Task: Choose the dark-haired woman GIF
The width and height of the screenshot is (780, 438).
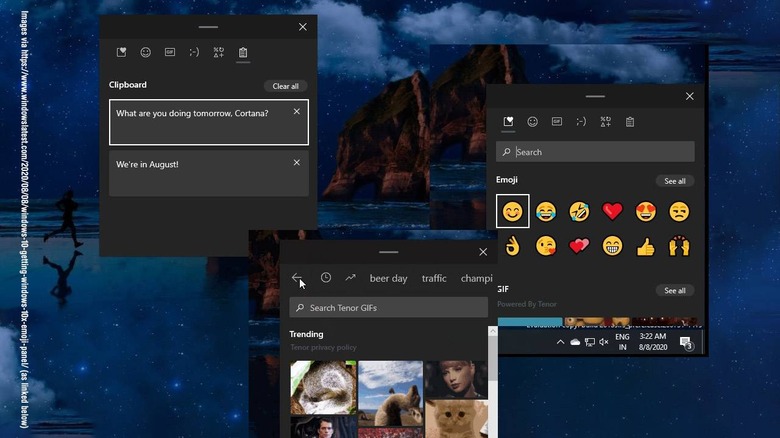Action: tap(456, 379)
